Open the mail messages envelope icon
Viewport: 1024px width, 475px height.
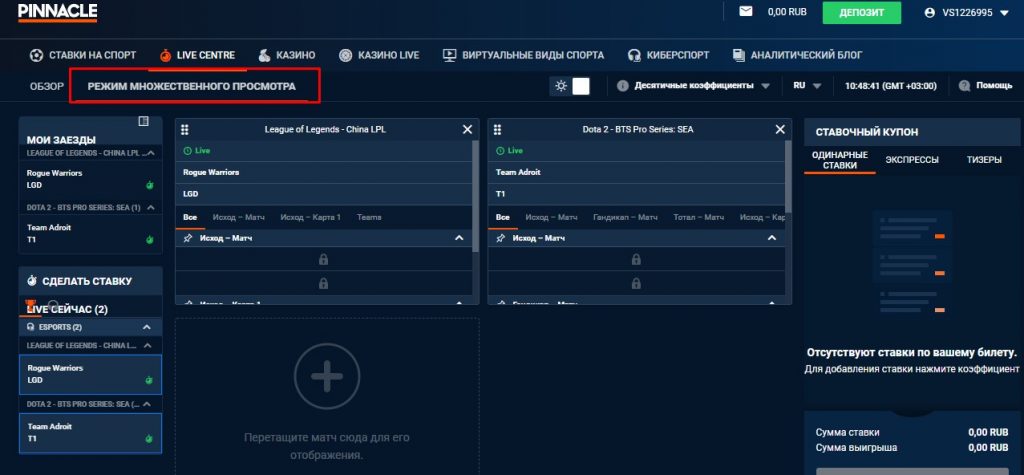point(745,12)
